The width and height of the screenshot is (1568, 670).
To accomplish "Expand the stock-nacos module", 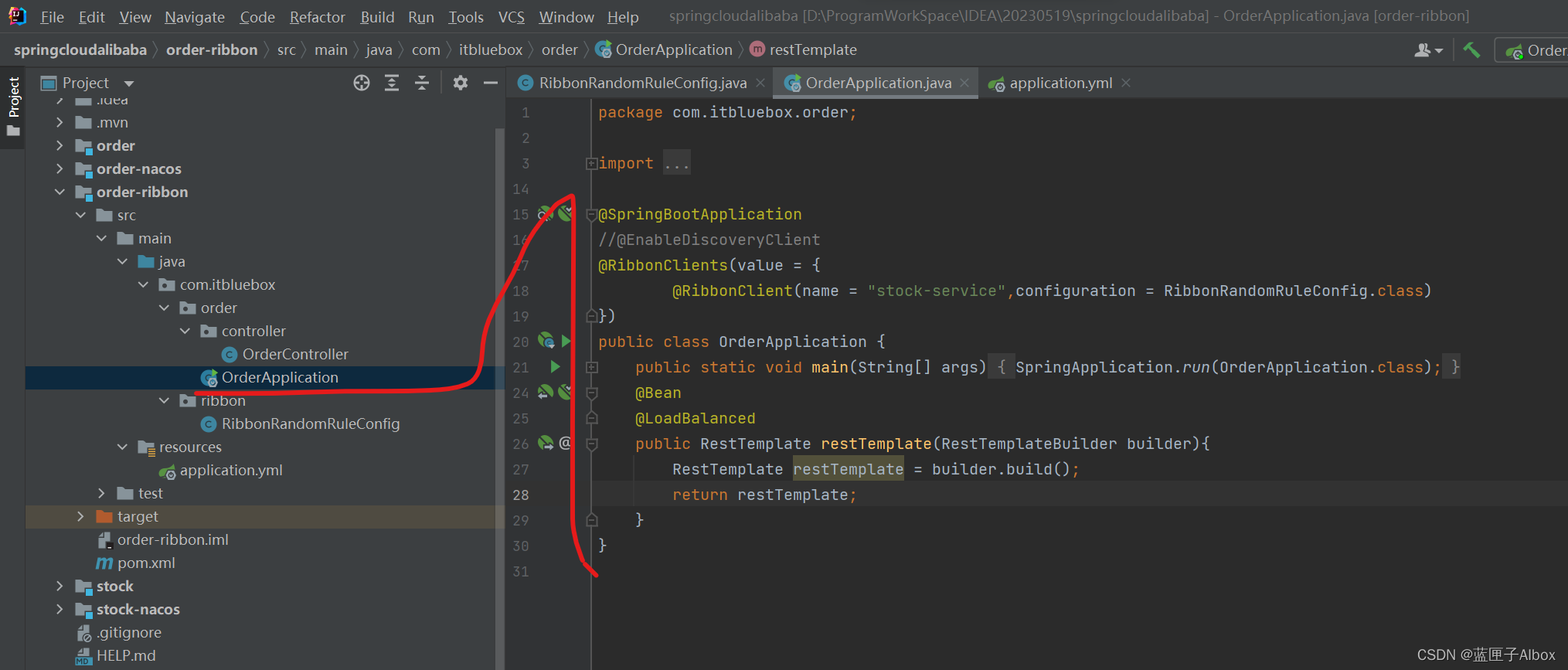I will point(60,609).
